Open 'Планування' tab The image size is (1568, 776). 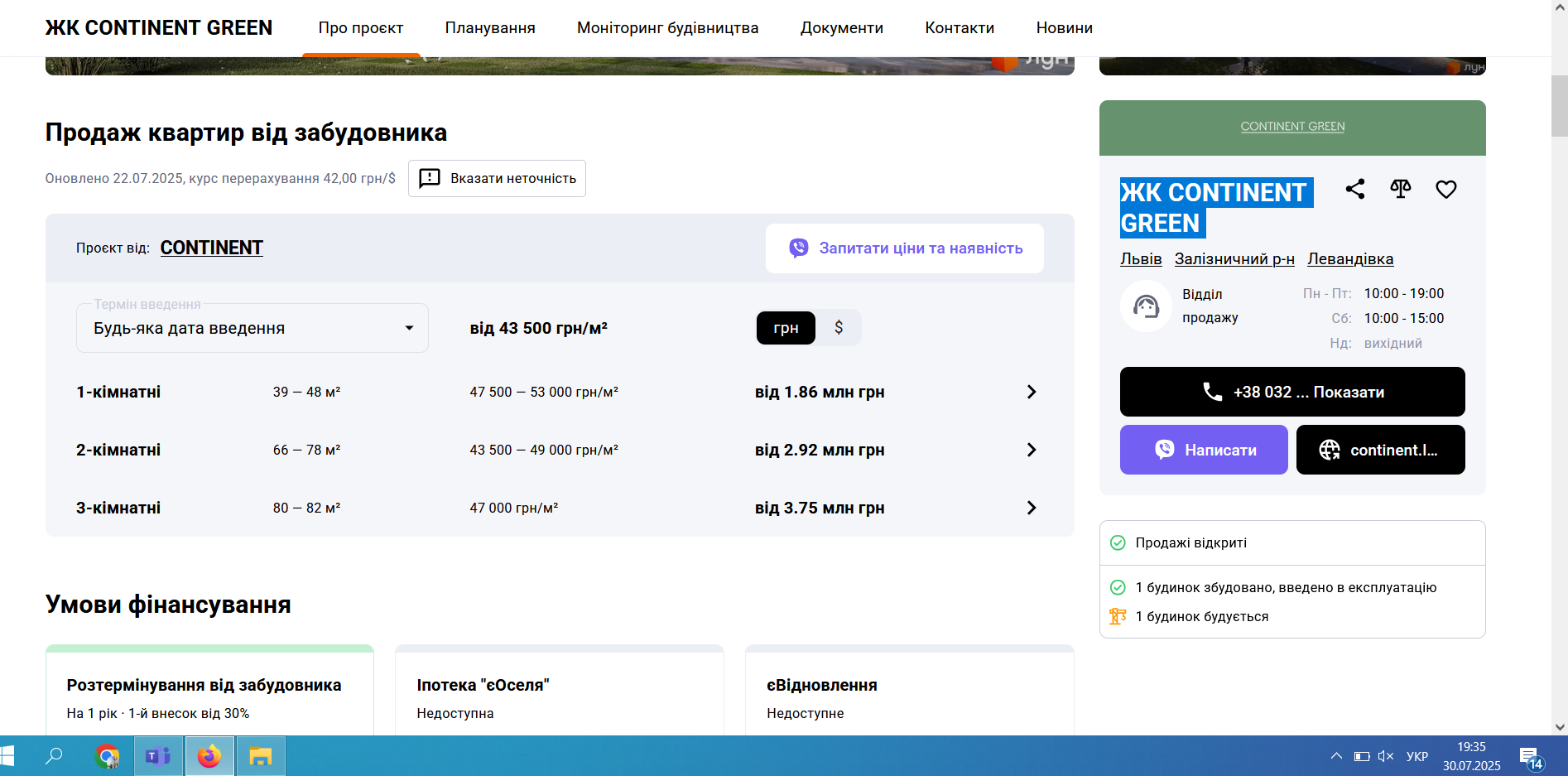(490, 28)
